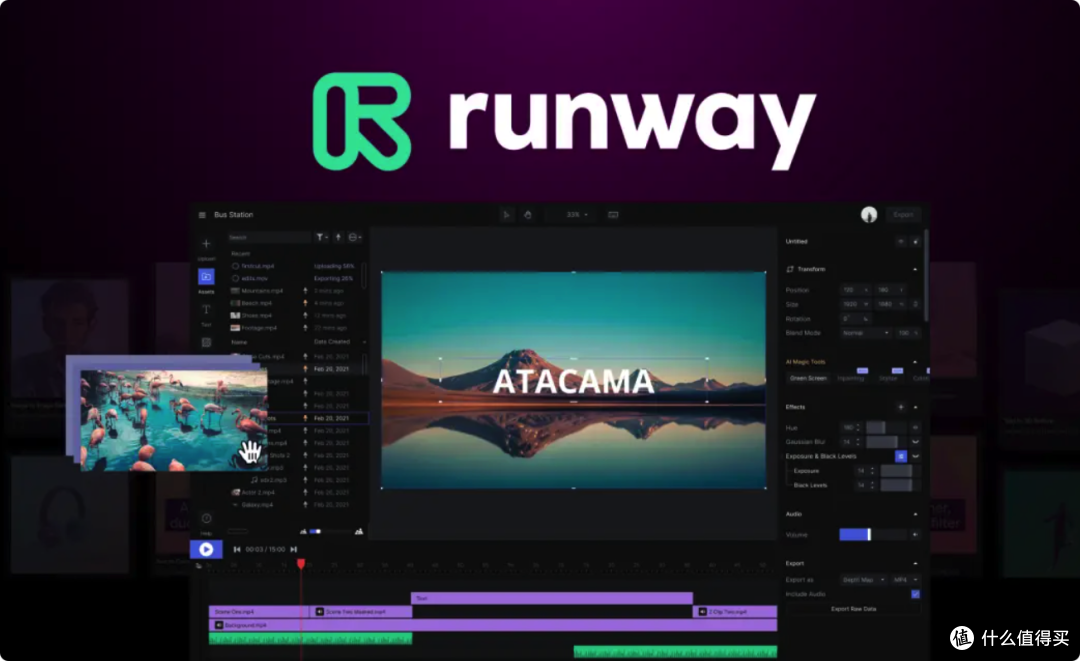The image size is (1080, 661).
Task: Click the small thumbnail size icon
Action: pos(303,532)
